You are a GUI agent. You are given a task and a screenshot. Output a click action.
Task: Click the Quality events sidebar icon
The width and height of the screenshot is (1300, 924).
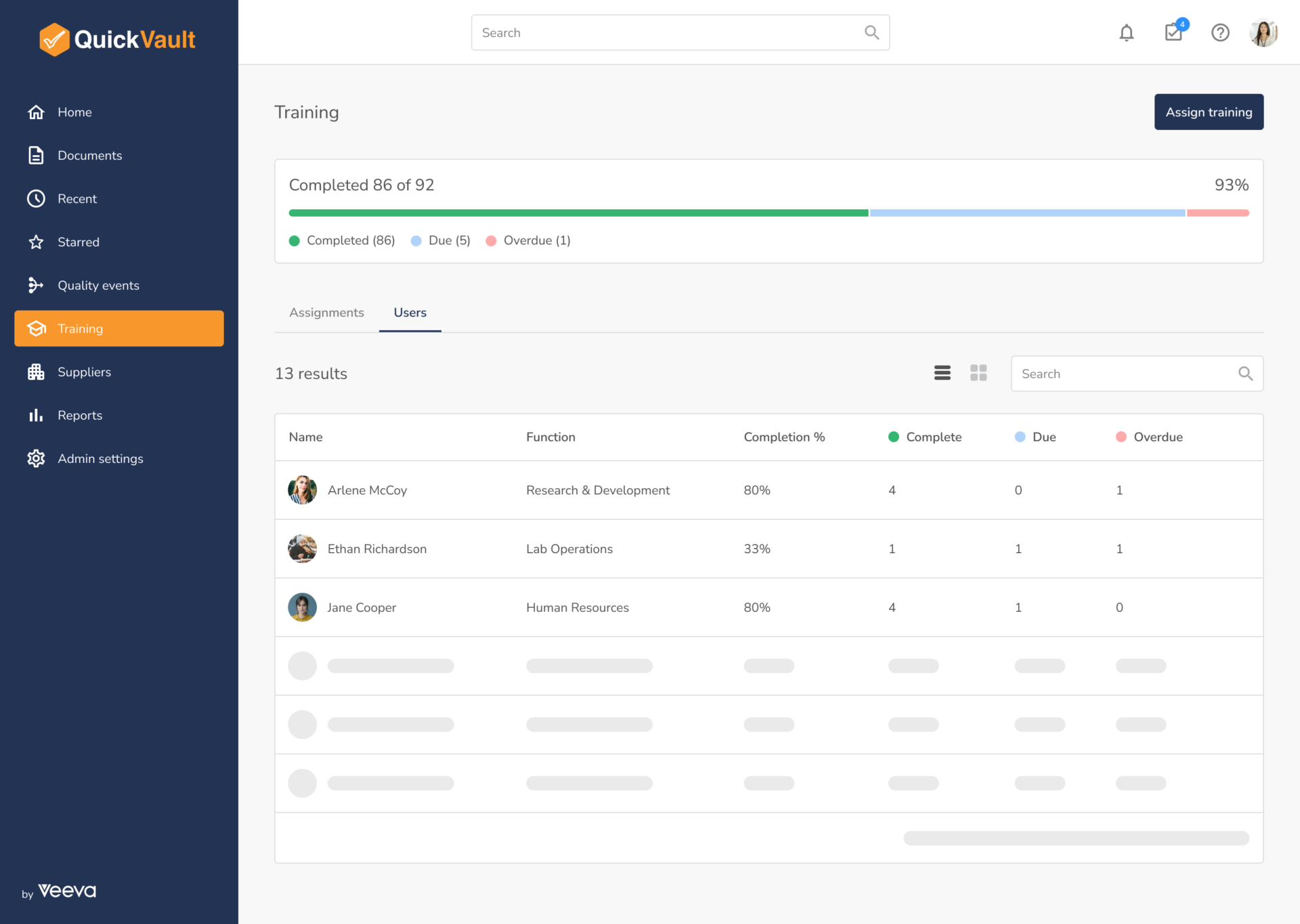tap(36, 285)
